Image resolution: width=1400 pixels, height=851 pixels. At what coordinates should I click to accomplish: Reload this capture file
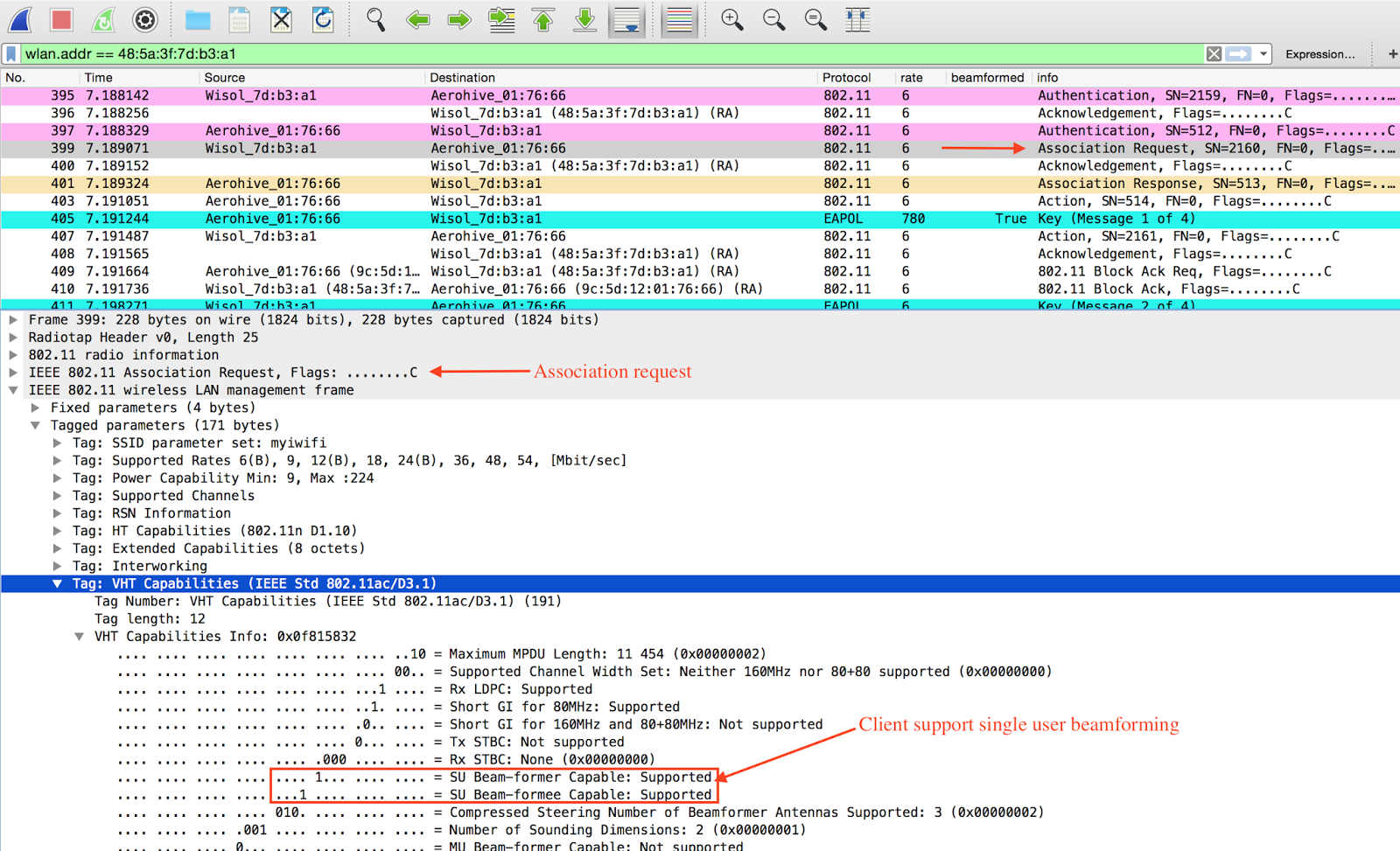(323, 19)
